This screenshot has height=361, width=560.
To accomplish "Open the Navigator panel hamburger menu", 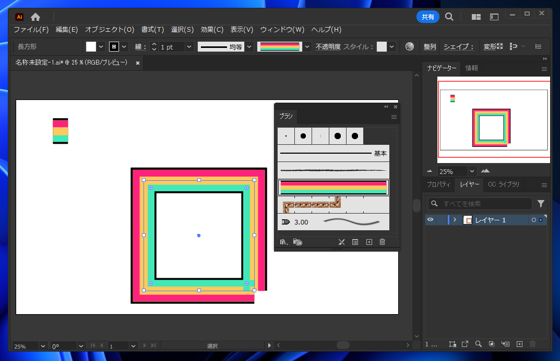I will (544, 69).
